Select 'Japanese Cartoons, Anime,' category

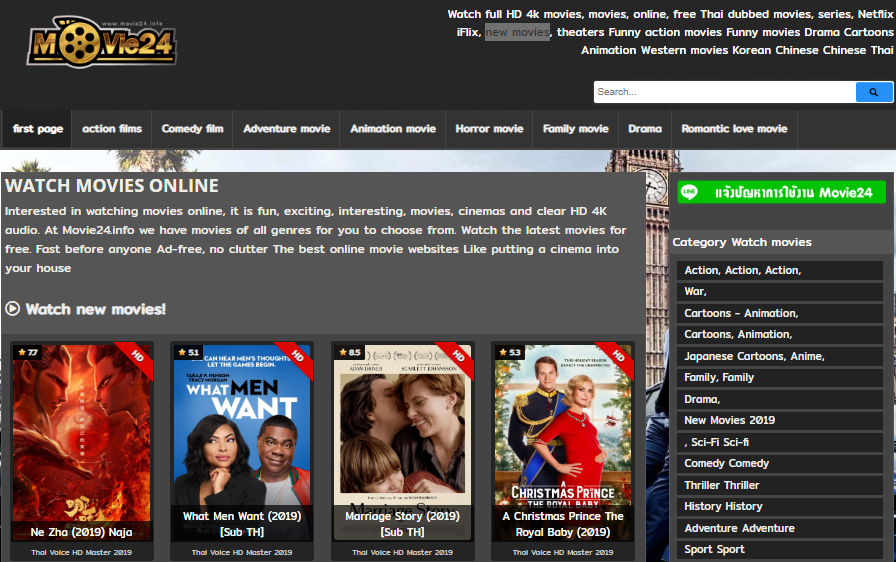tap(780, 356)
